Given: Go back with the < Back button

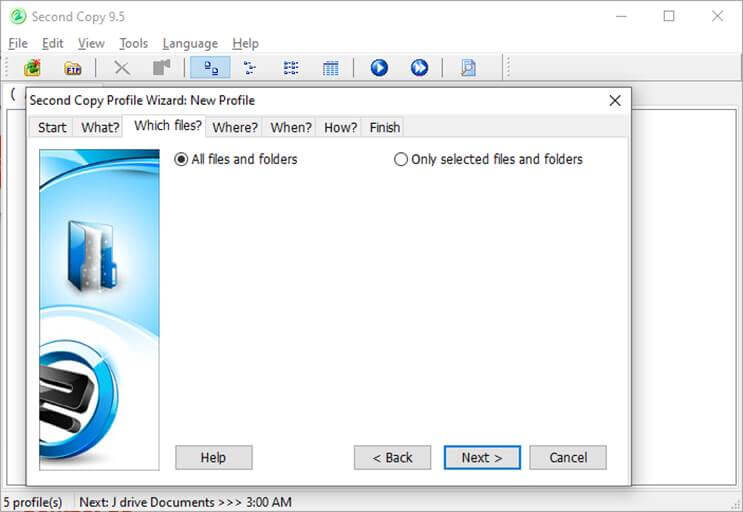Looking at the screenshot, I should (392, 458).
